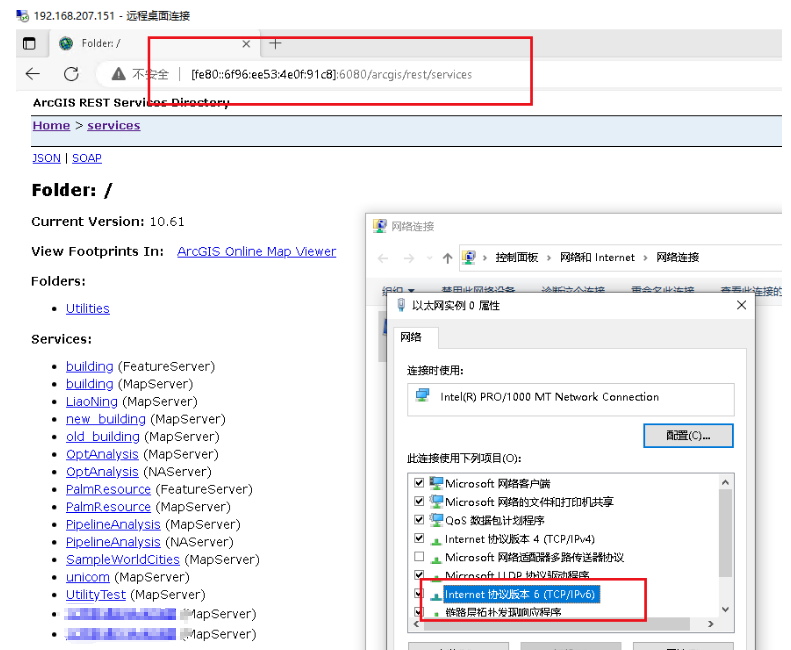This screenshot has width=791, height=650.
Task: Click the 配置(C)... button
Action: pyautogui.click(x=688, y=436)
